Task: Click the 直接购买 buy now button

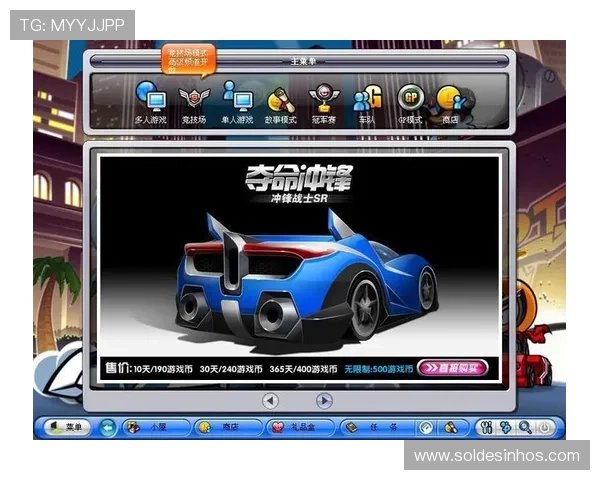Action: pyautogui.click(x=453, y=368)
